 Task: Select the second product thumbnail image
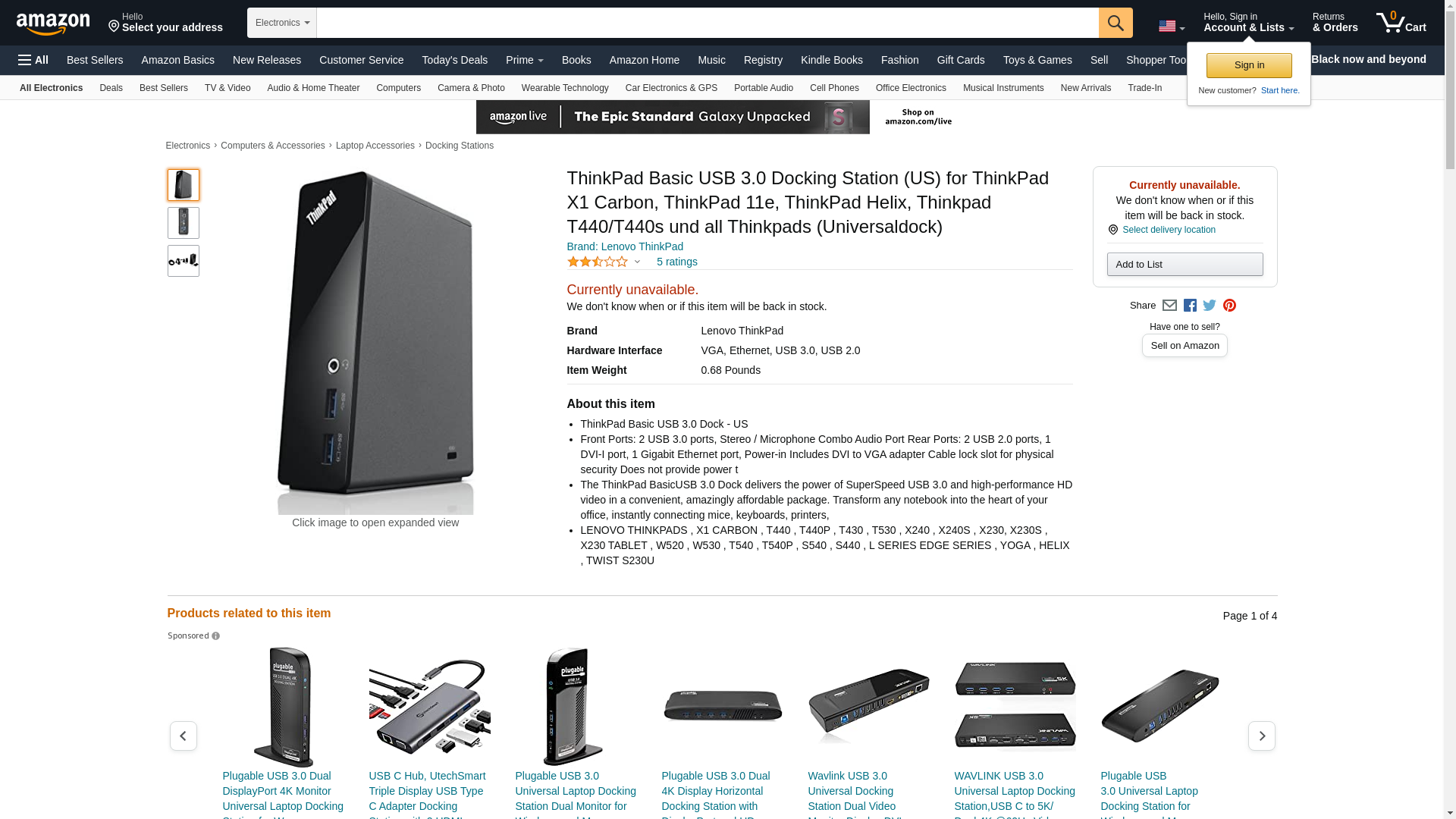[184, 223]
